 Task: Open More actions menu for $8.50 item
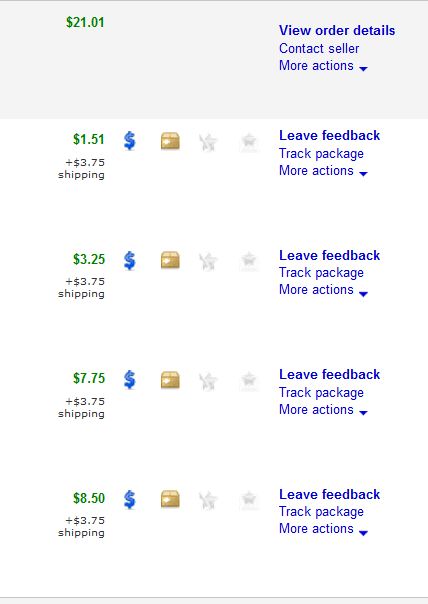323,529
